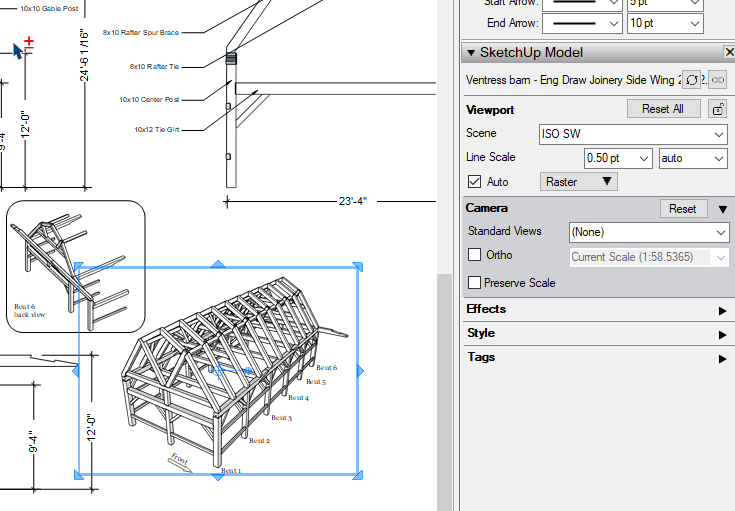Click the Ventress barn model file name

573,80
